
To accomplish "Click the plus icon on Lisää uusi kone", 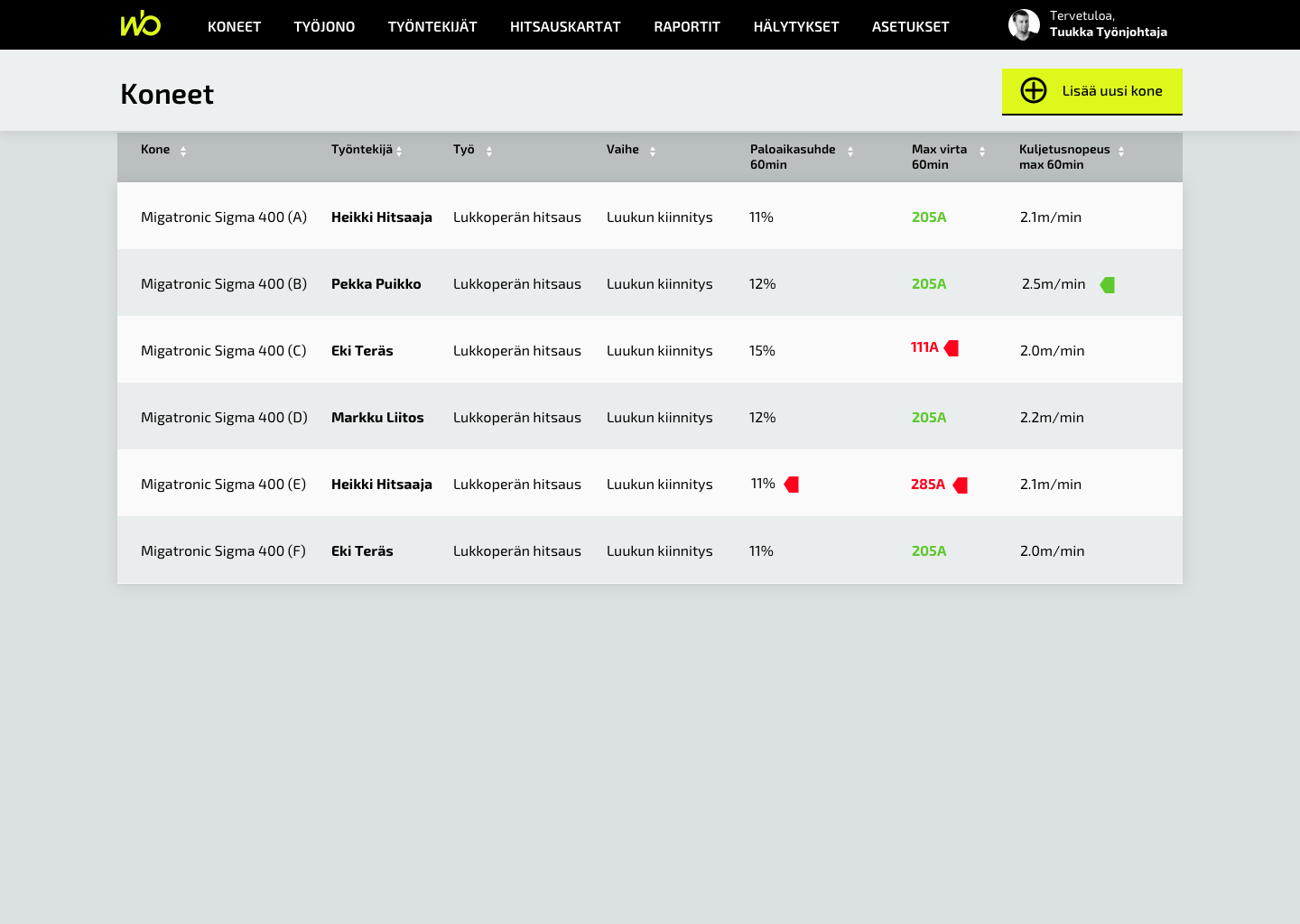I will (x=1034, y=90).
